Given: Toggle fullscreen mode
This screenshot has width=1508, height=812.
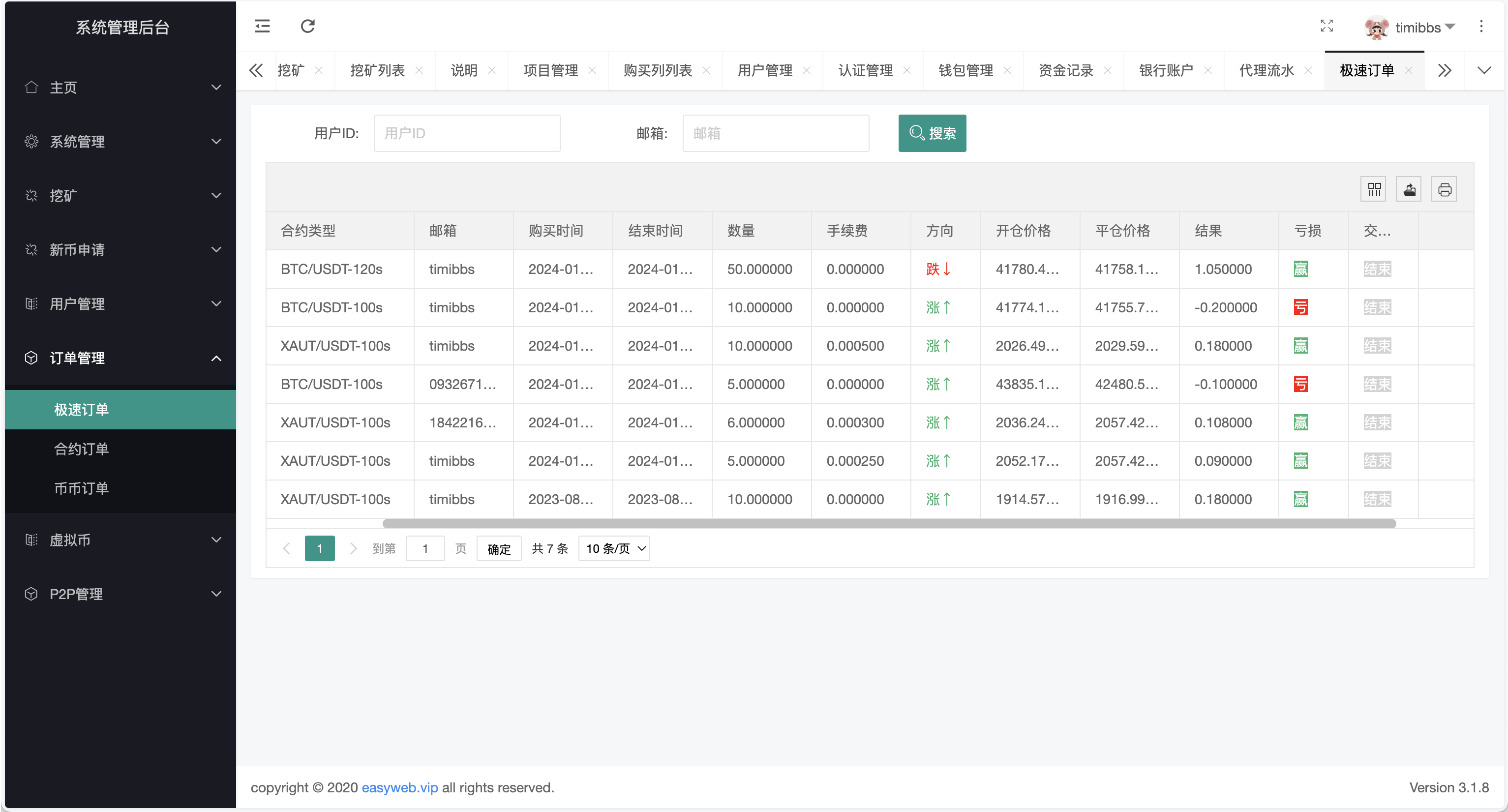Looking at the screenshot, I should (x=1327, y=27).
